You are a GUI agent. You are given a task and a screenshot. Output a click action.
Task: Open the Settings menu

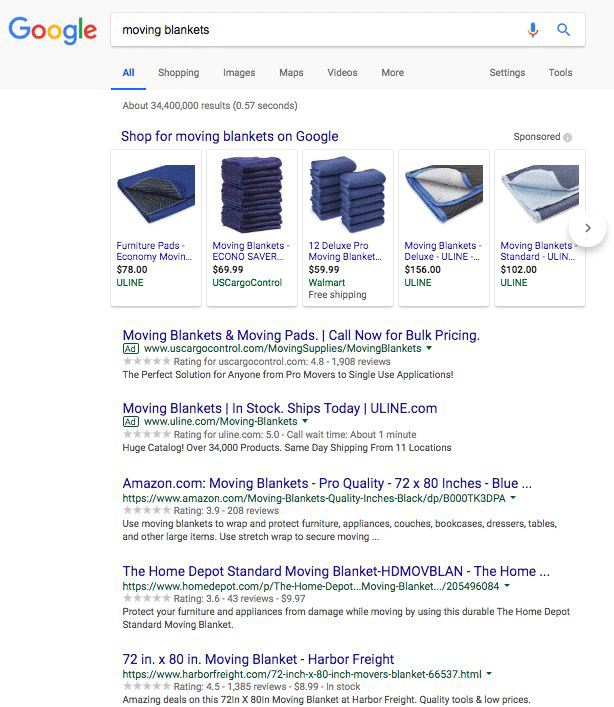(507, 73)
